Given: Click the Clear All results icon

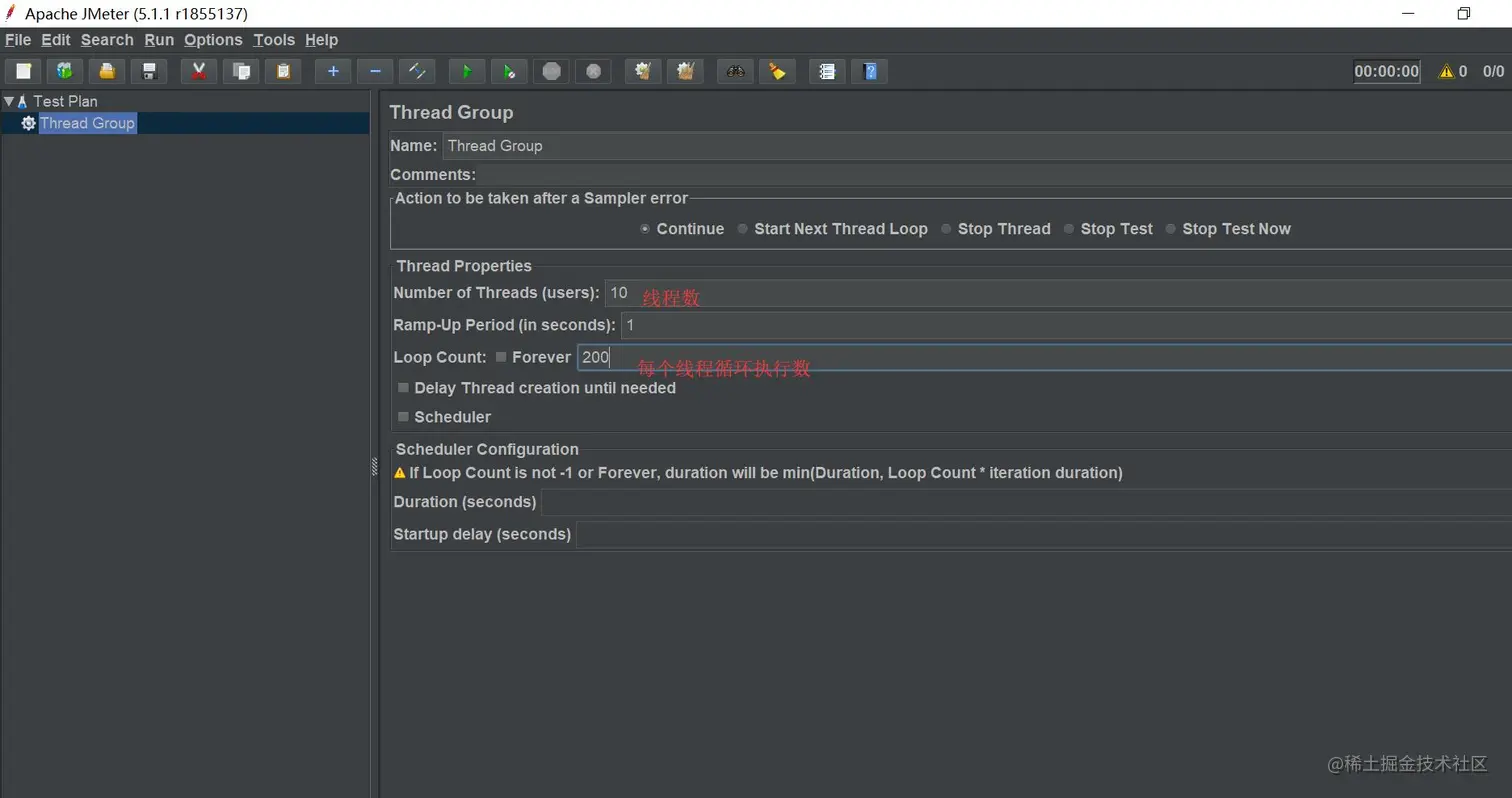Looking at the screenshot, I should [x=685, y=71].
